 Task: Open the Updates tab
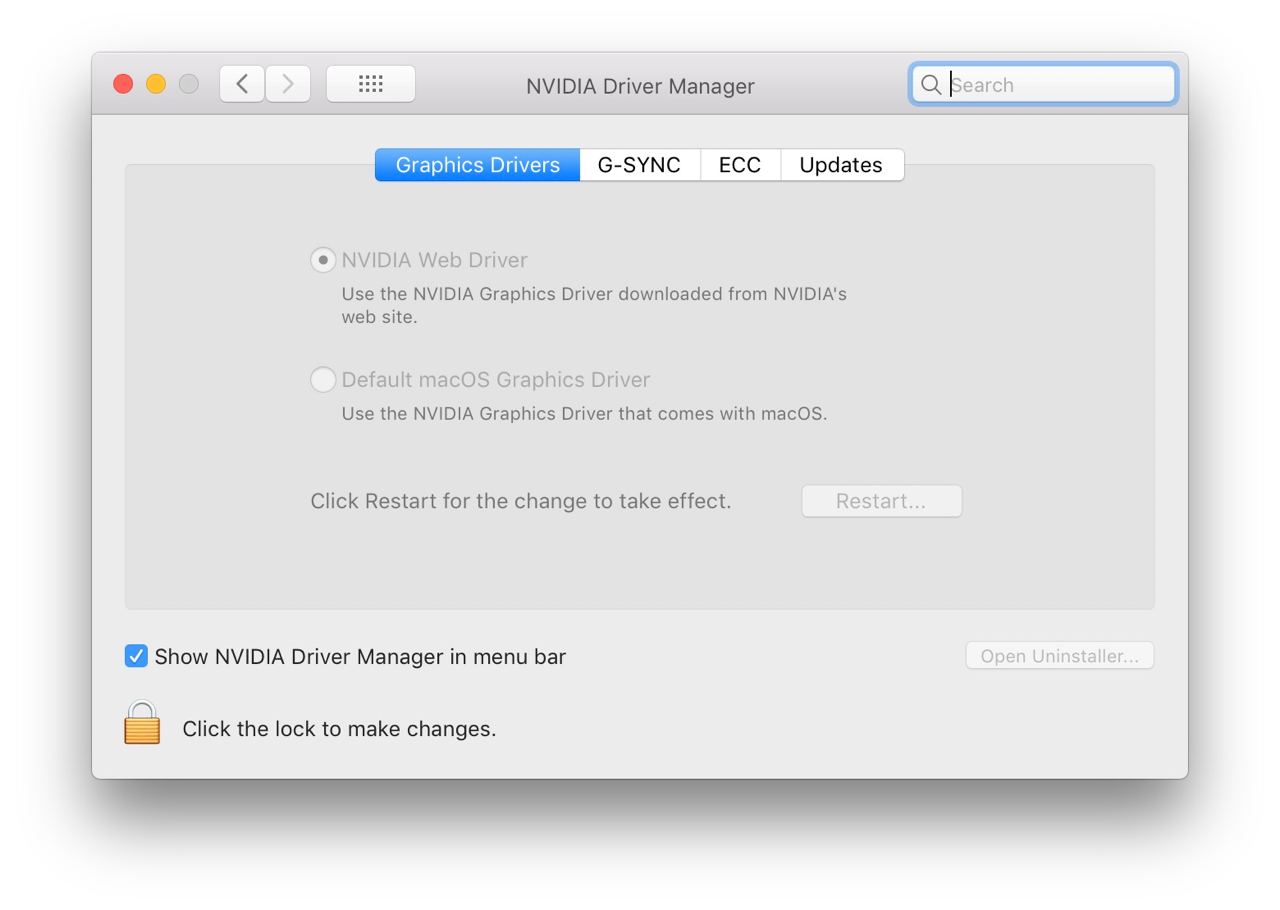point(841,165)
